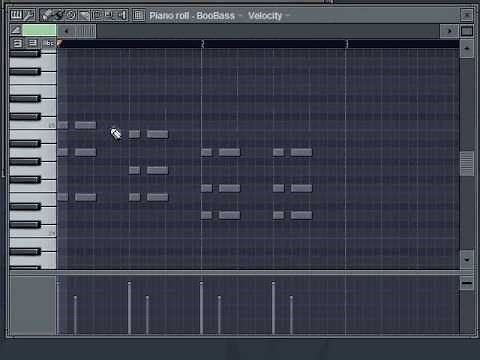Click the playhead marker at the timeline start
Viewport: 480px width, 360px height.
pos(59,43)
